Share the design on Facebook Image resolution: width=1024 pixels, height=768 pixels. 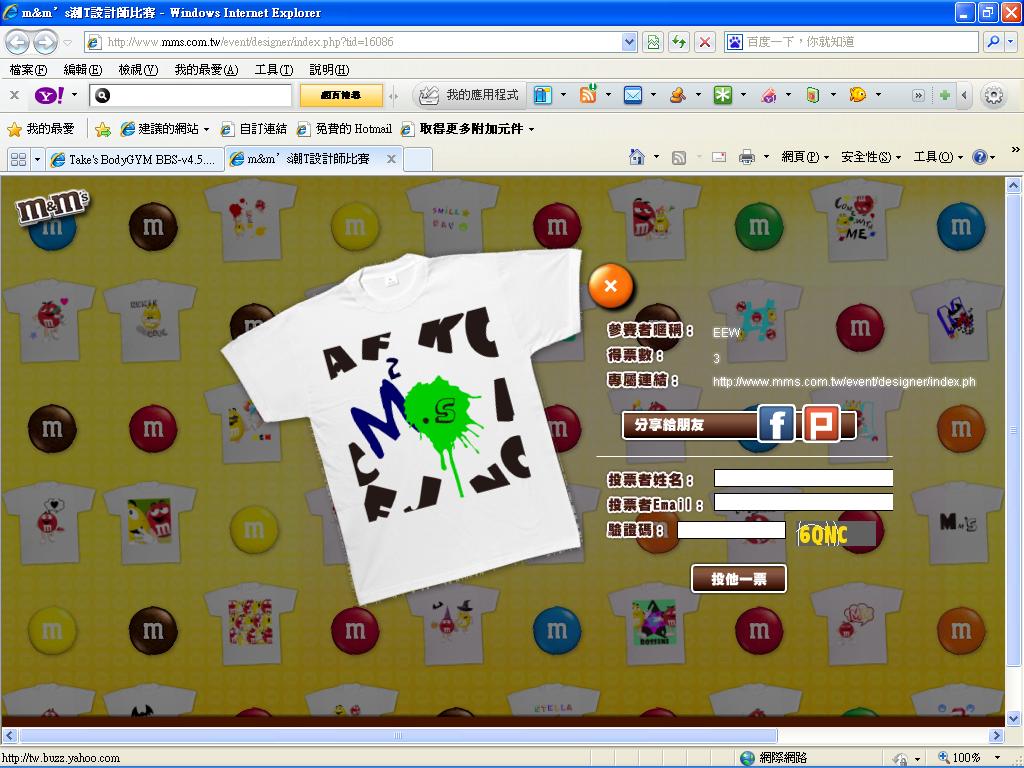(776, 424)
